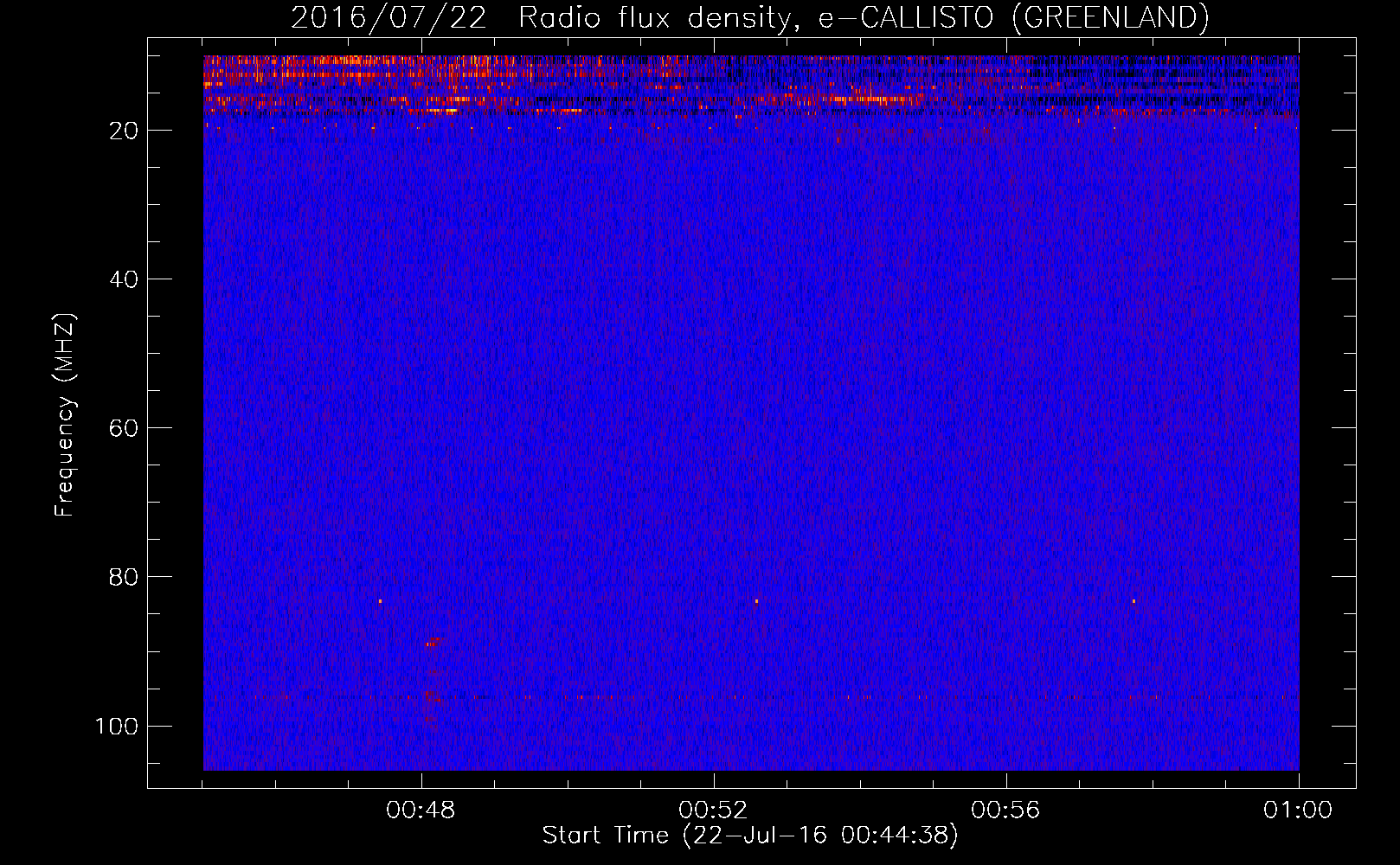Click the 00:48 time tick label
The image size is (1400, 865).
click(421, 811)
